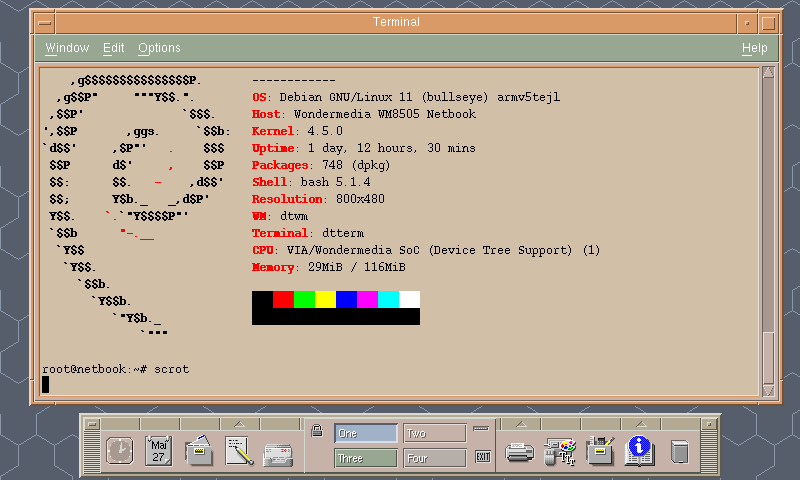Maximize the Terminal window

(769, 23)
